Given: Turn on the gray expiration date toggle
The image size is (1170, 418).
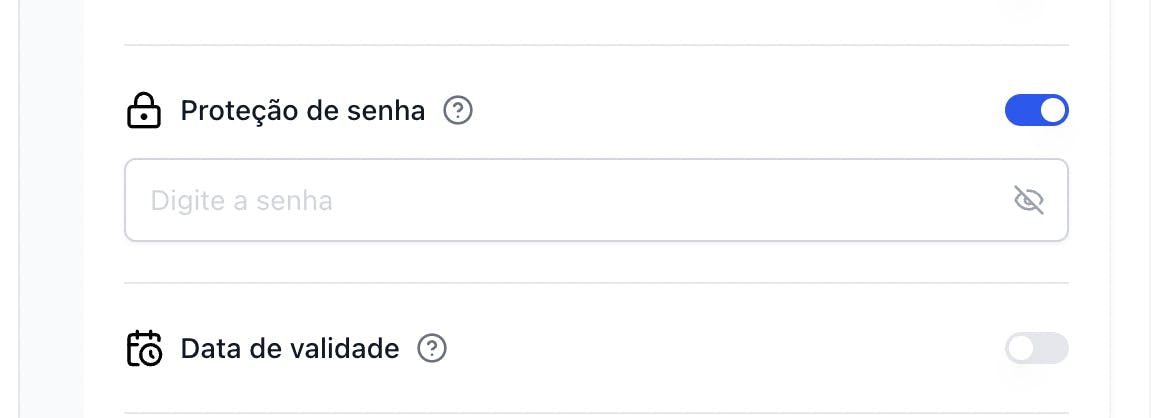Looking at the screenshot, I should [x=1036, y=348].
